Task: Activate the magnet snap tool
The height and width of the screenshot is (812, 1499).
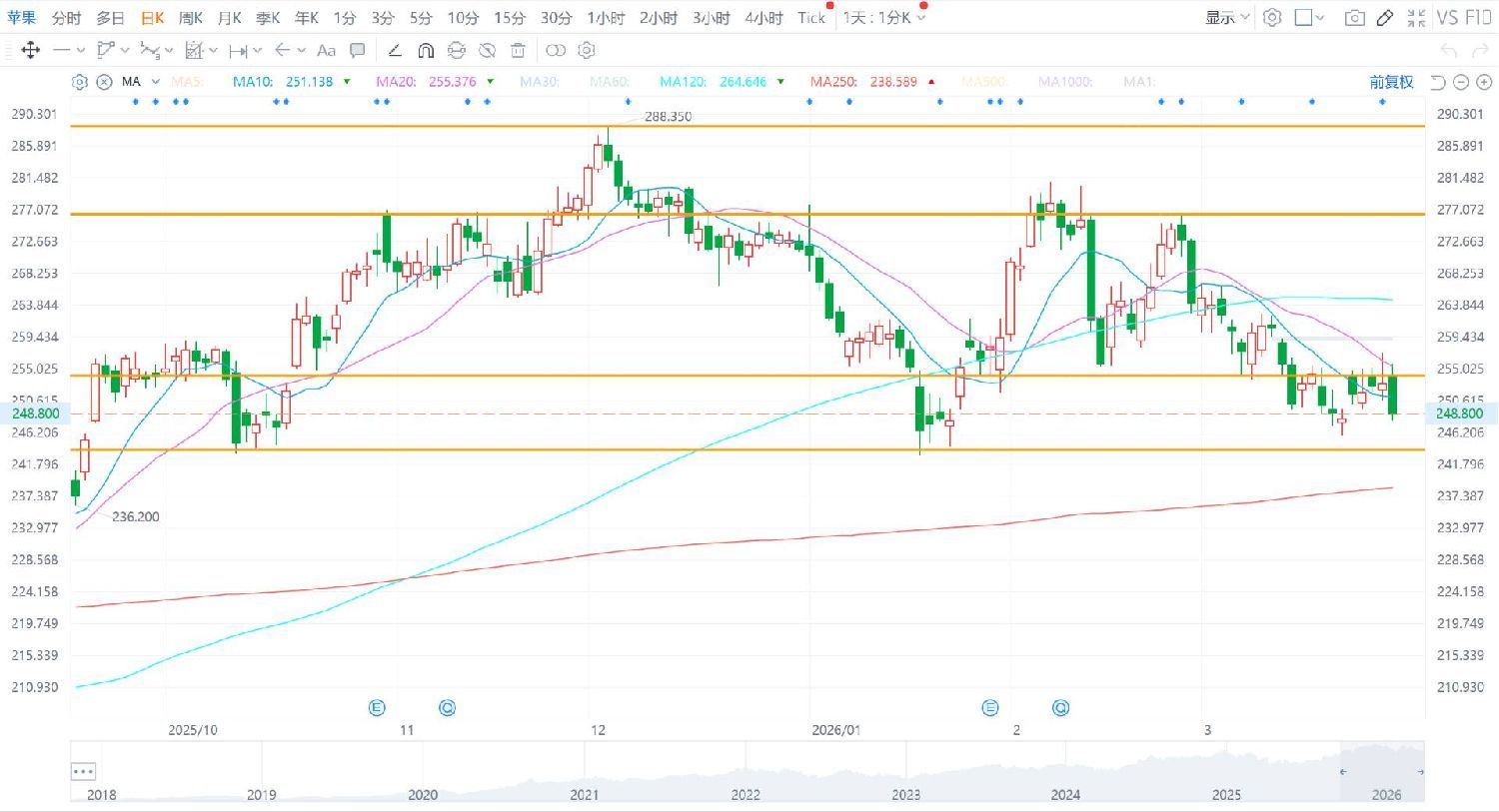Action: (x=426, y=50)
